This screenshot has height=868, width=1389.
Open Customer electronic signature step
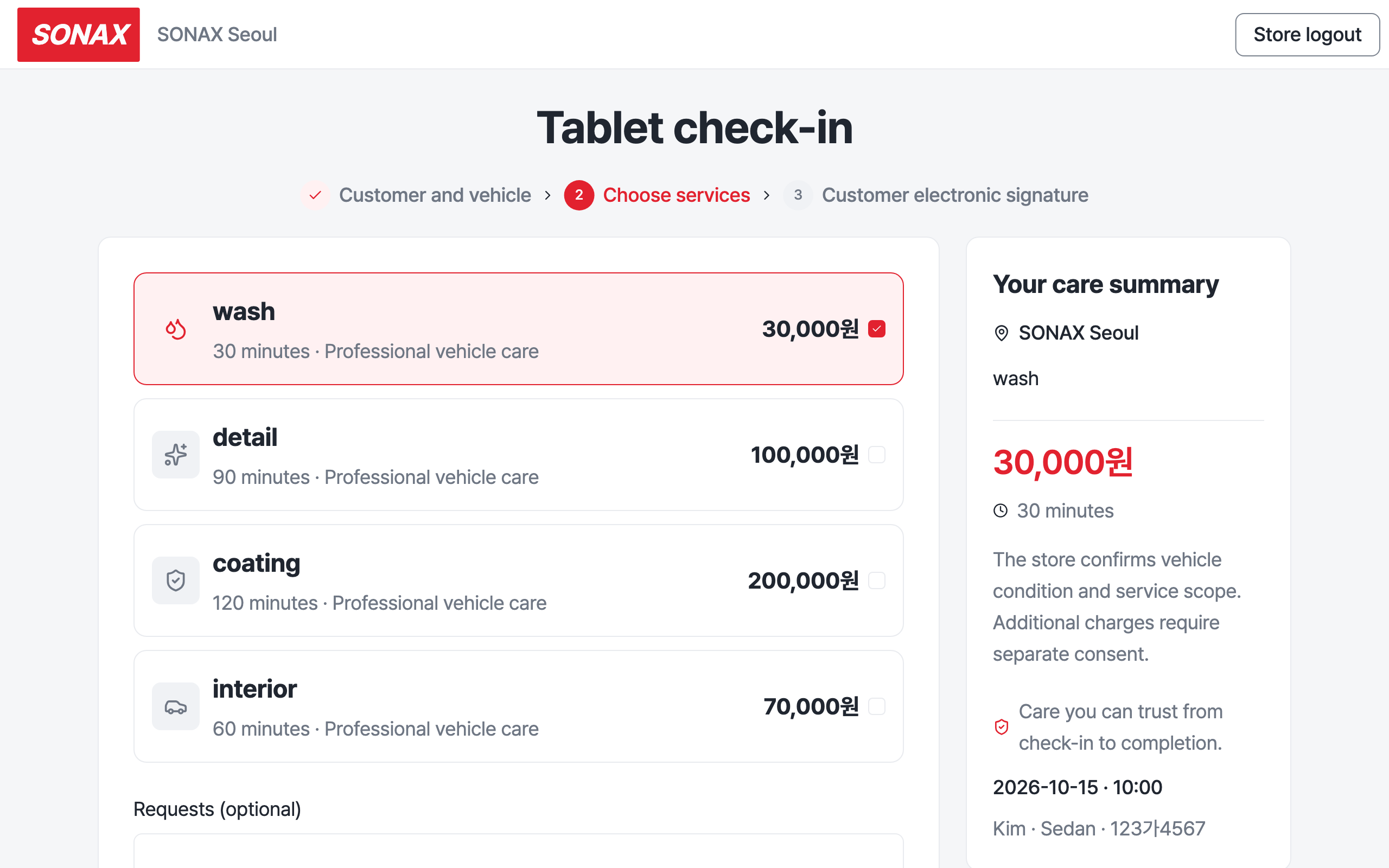point(955,195)
